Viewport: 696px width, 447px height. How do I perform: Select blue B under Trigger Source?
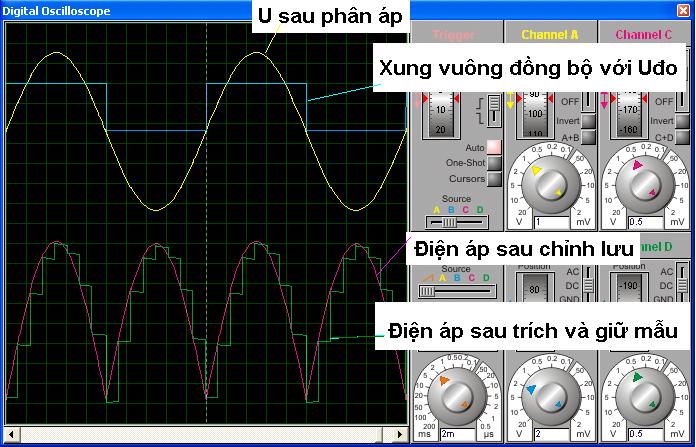[451, 210]
